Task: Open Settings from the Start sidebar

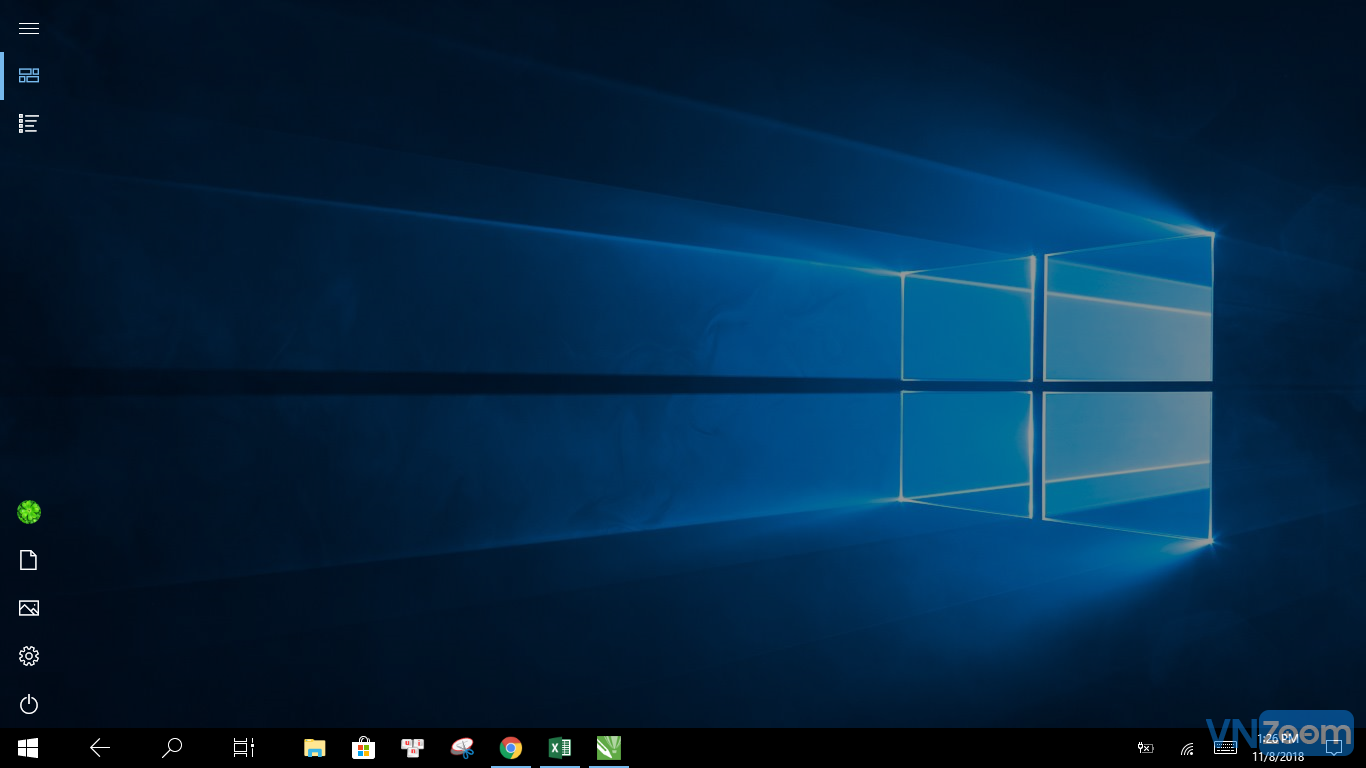Action: (29, 656)
